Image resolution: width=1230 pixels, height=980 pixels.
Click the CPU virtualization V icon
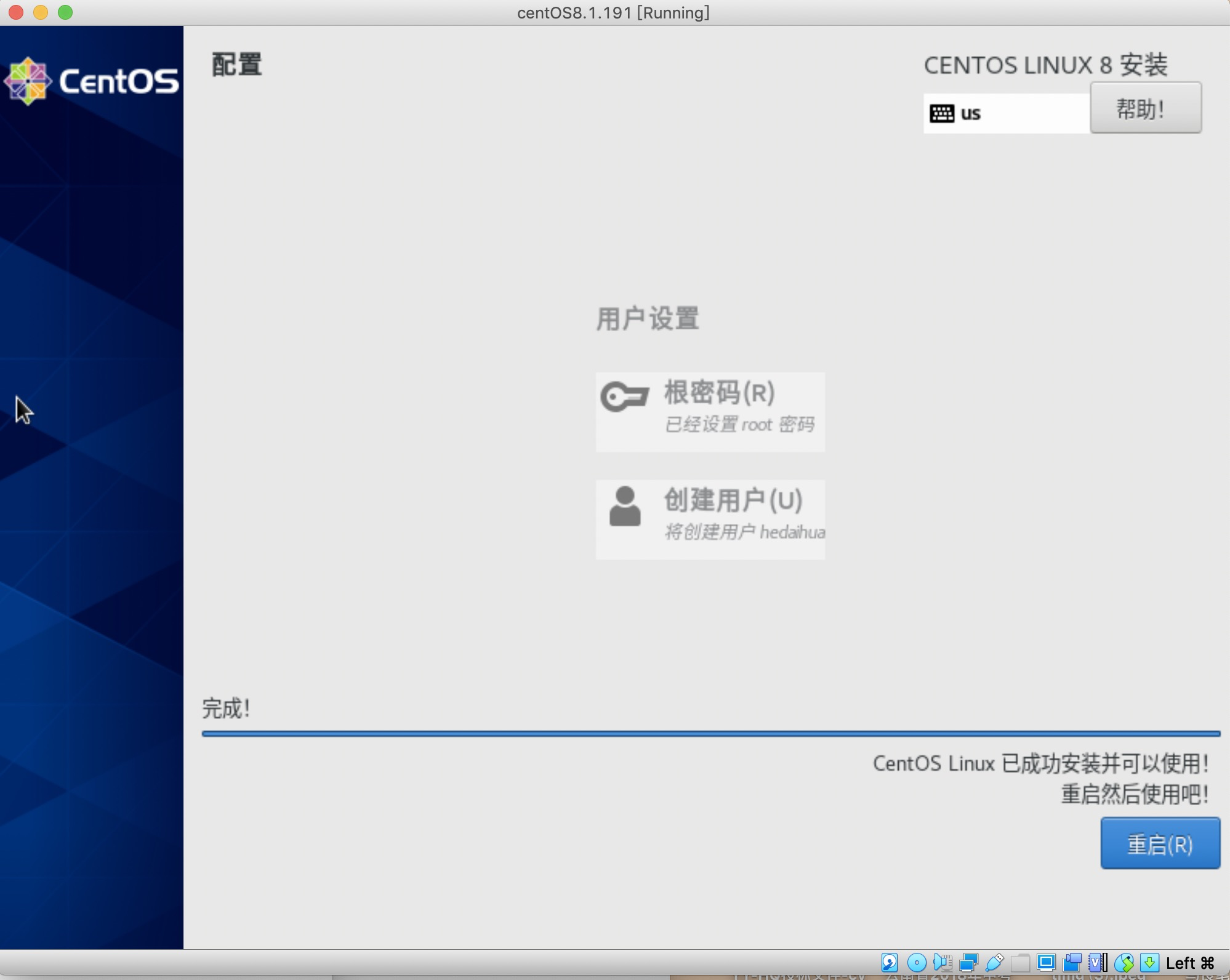point(1098,962)
